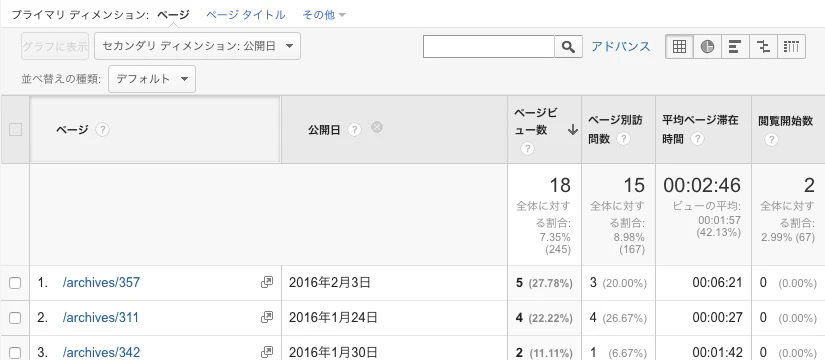Click the sort arrow on ページビュー数
This screenshot has width=825, height=360.
[x=573, y=131]
